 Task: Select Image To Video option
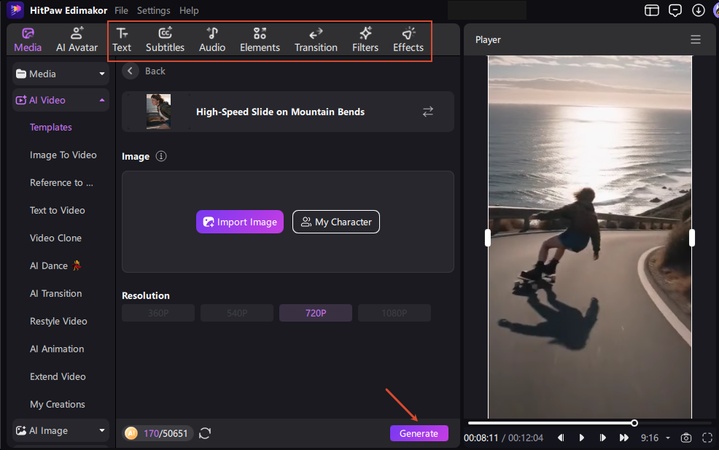pyautogui.click(x=63, y=155)
